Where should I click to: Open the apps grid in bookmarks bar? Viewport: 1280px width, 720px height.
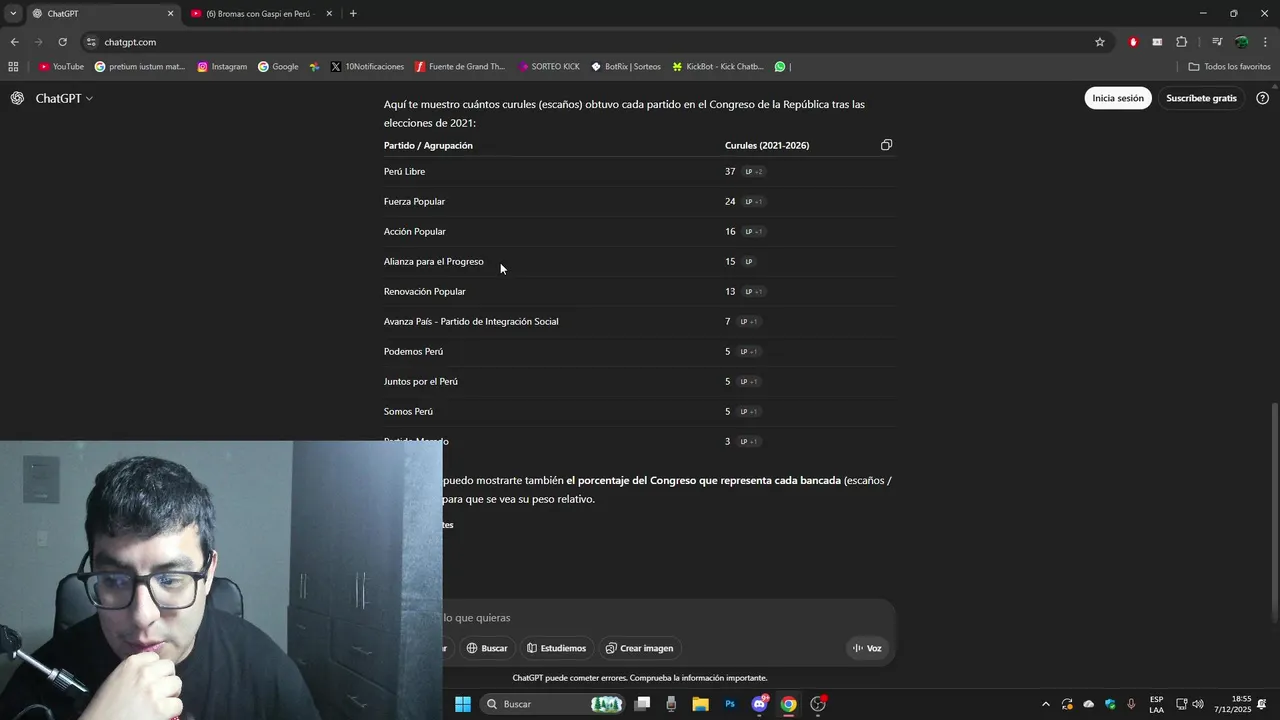[x=13, y=67]
